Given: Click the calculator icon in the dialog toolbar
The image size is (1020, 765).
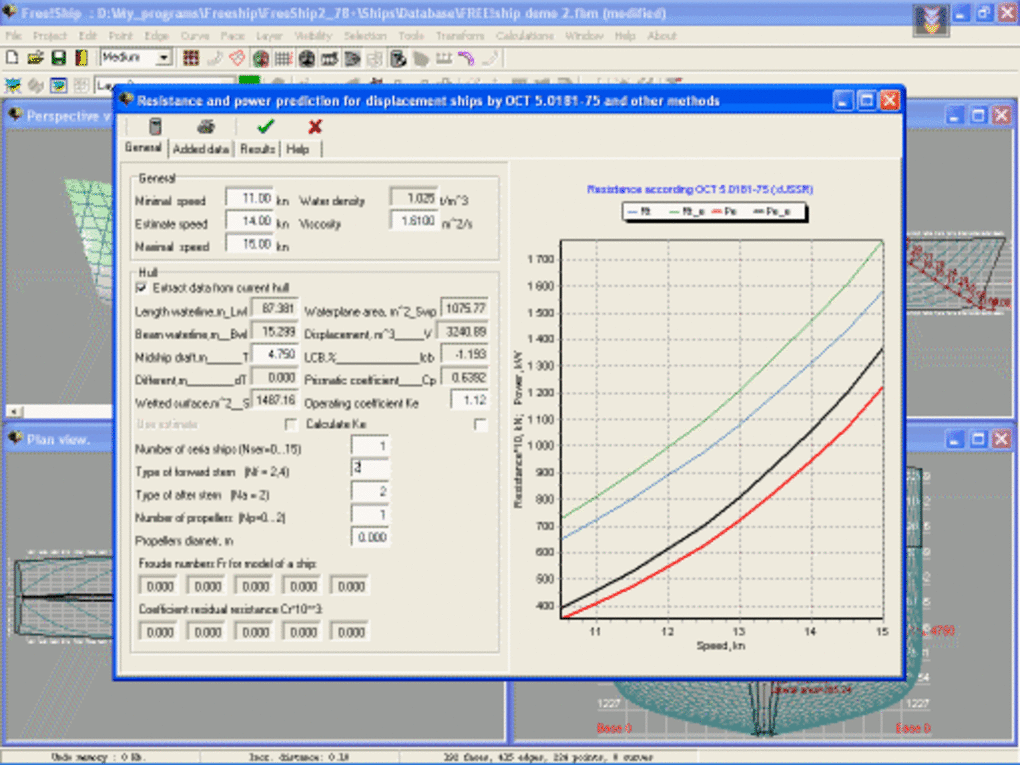Looking at the screenshot, I should click(155, 126).
